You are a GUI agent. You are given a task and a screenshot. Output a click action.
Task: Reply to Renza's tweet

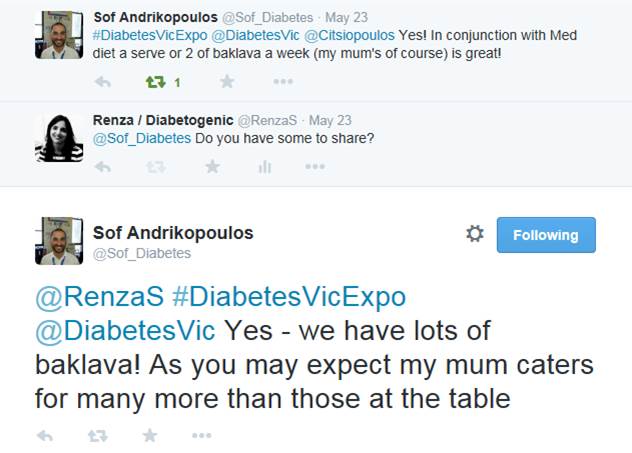click(x=102, y=167)
